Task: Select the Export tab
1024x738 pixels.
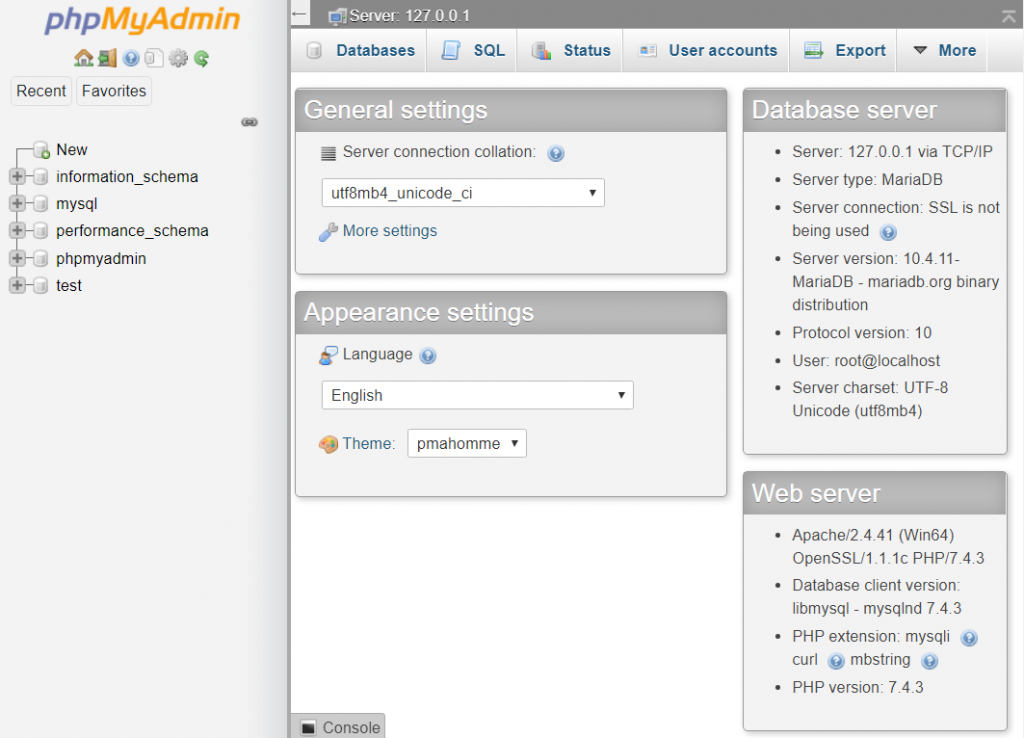Action: [844, 50]
